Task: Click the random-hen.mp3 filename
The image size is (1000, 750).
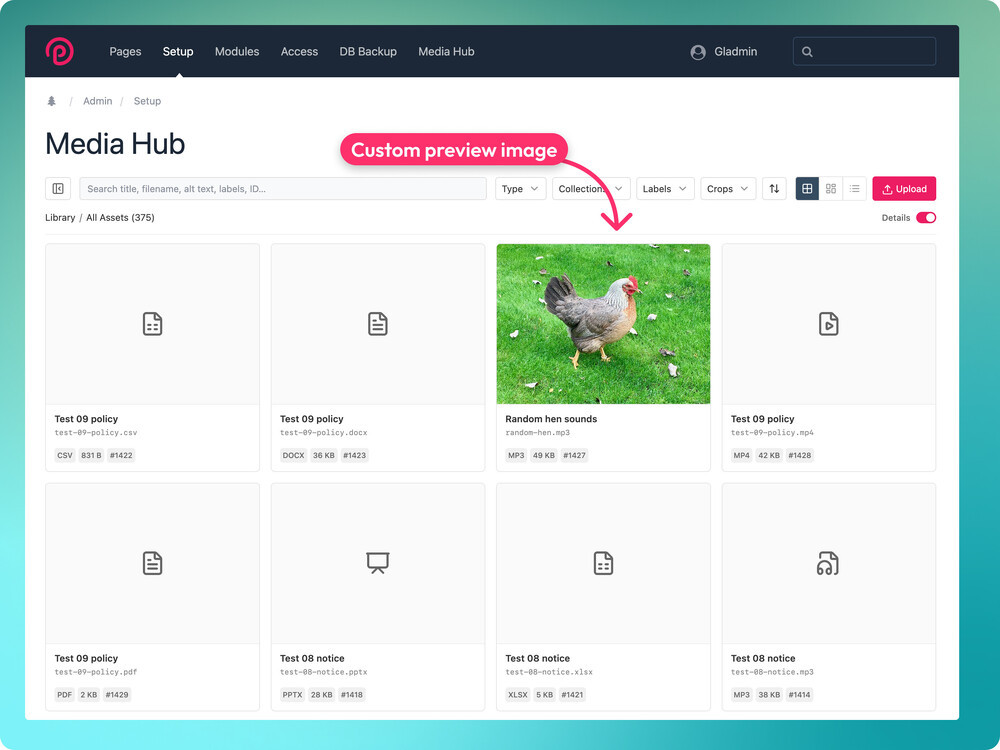Action: (538, 432)
